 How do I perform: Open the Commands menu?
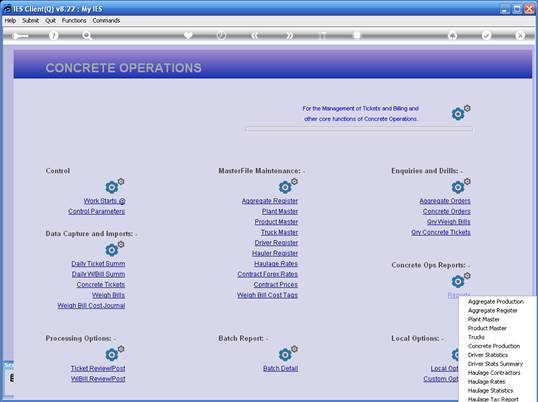click(106, 21)
